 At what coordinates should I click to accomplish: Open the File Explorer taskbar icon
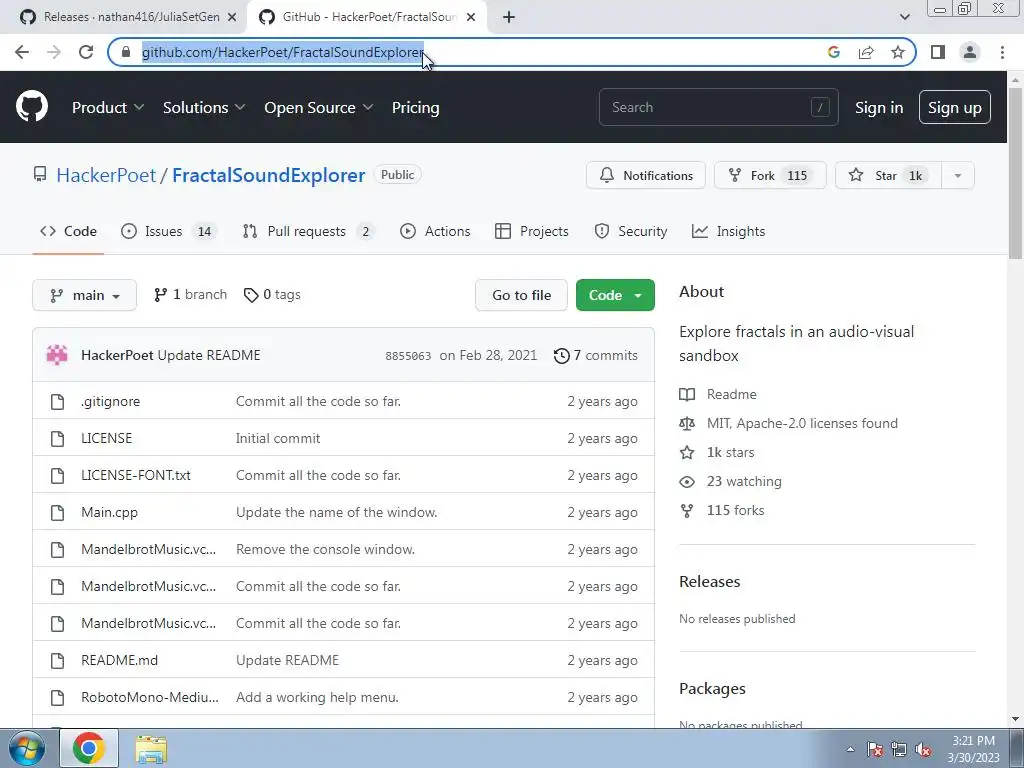pyautogui.click(x=151, y=748)
